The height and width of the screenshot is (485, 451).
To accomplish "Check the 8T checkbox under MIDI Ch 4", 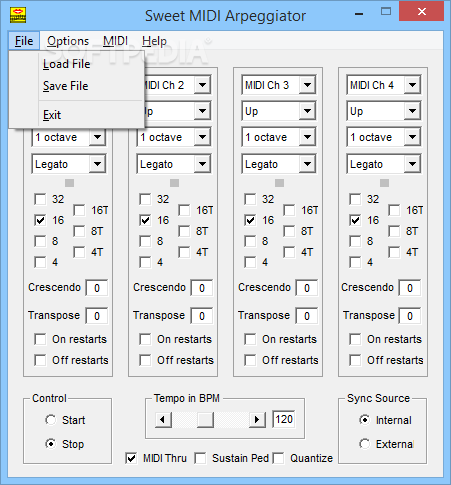I will 394,231.
